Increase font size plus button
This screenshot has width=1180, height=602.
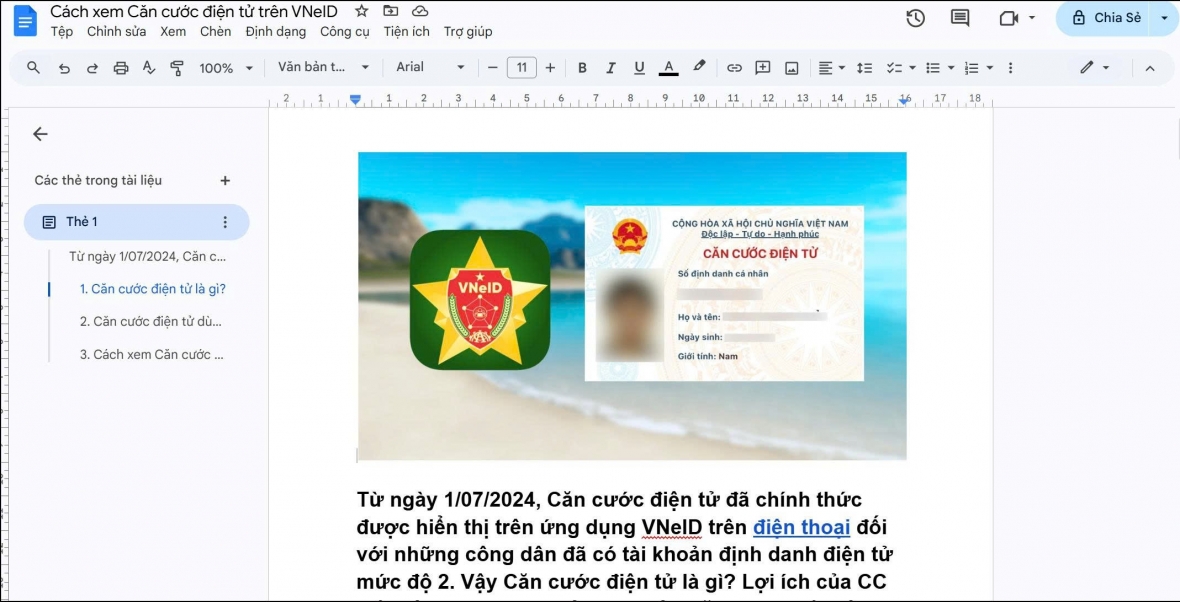[x=550, y=68]
